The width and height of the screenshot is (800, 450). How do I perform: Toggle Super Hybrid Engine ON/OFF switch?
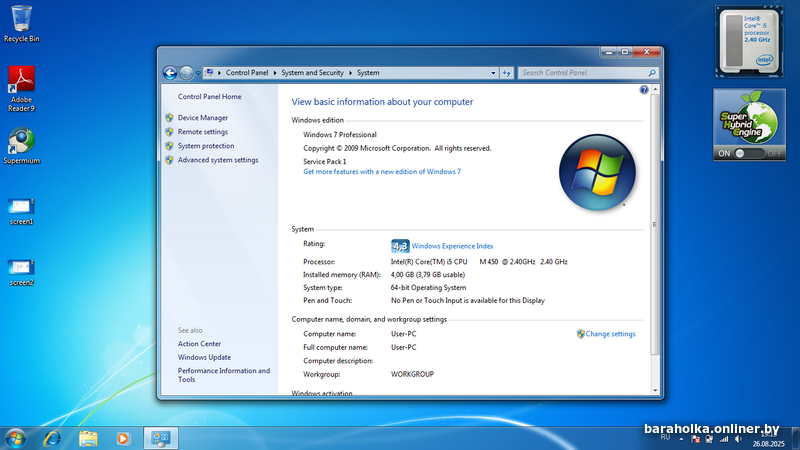click(x=749, y=153)
